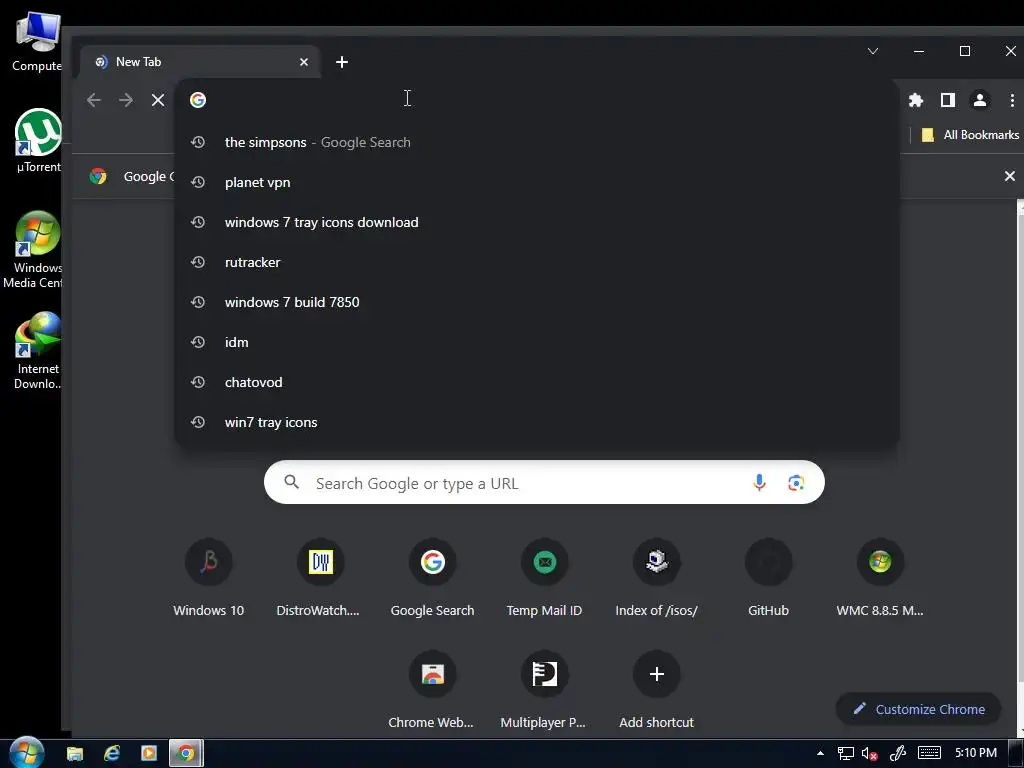
Task: Open the Index of /isos/ shortcut
Action: 656,579
